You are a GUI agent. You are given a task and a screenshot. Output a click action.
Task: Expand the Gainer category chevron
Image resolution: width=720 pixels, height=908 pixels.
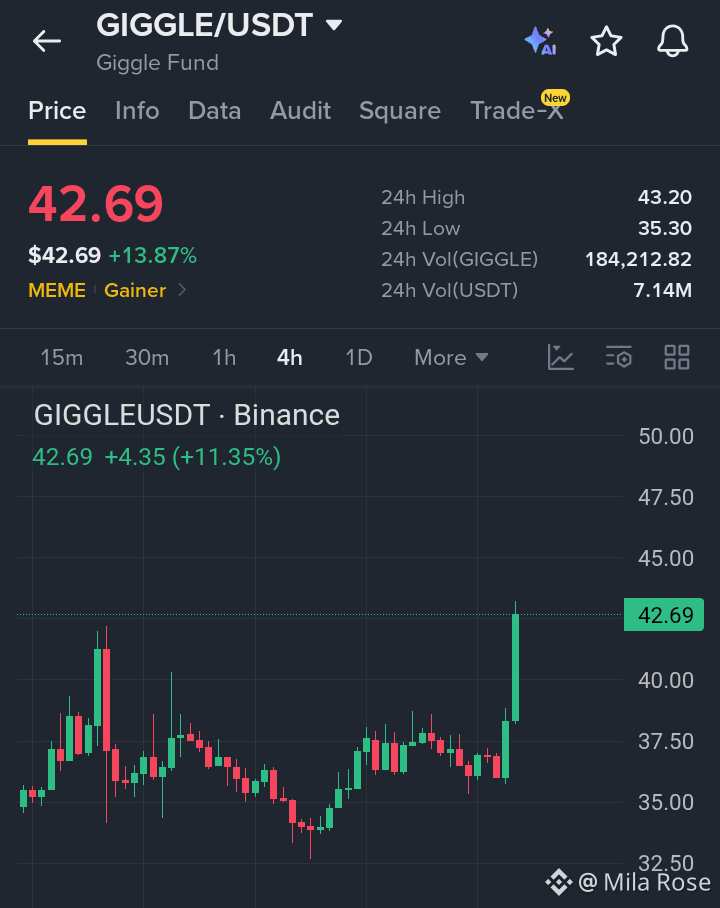pos(182,290)
